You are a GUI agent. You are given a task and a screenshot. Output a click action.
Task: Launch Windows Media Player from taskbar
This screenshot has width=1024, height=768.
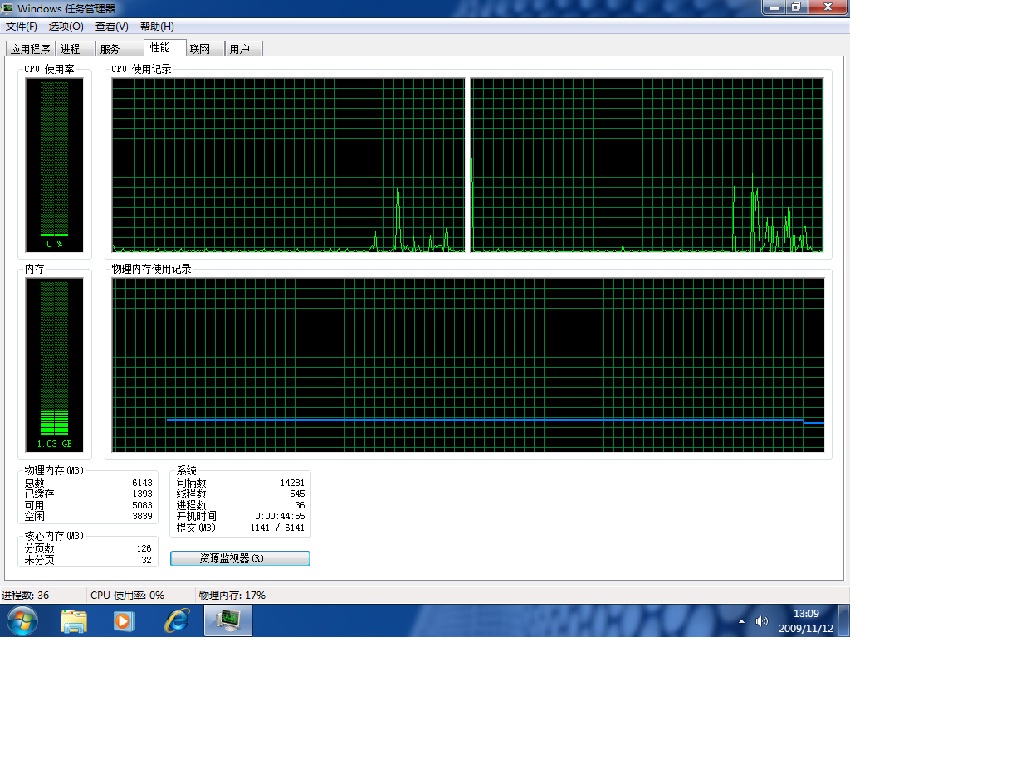point(124,621)
